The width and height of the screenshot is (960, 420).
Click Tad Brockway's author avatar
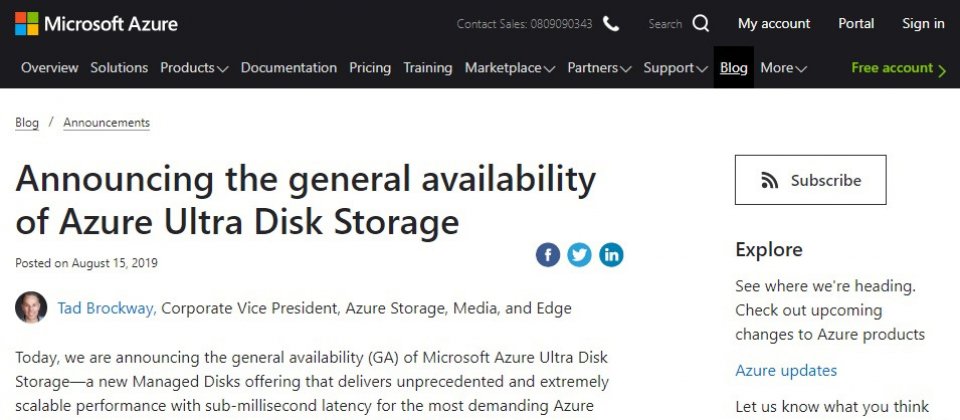click(x=31, y=308)
